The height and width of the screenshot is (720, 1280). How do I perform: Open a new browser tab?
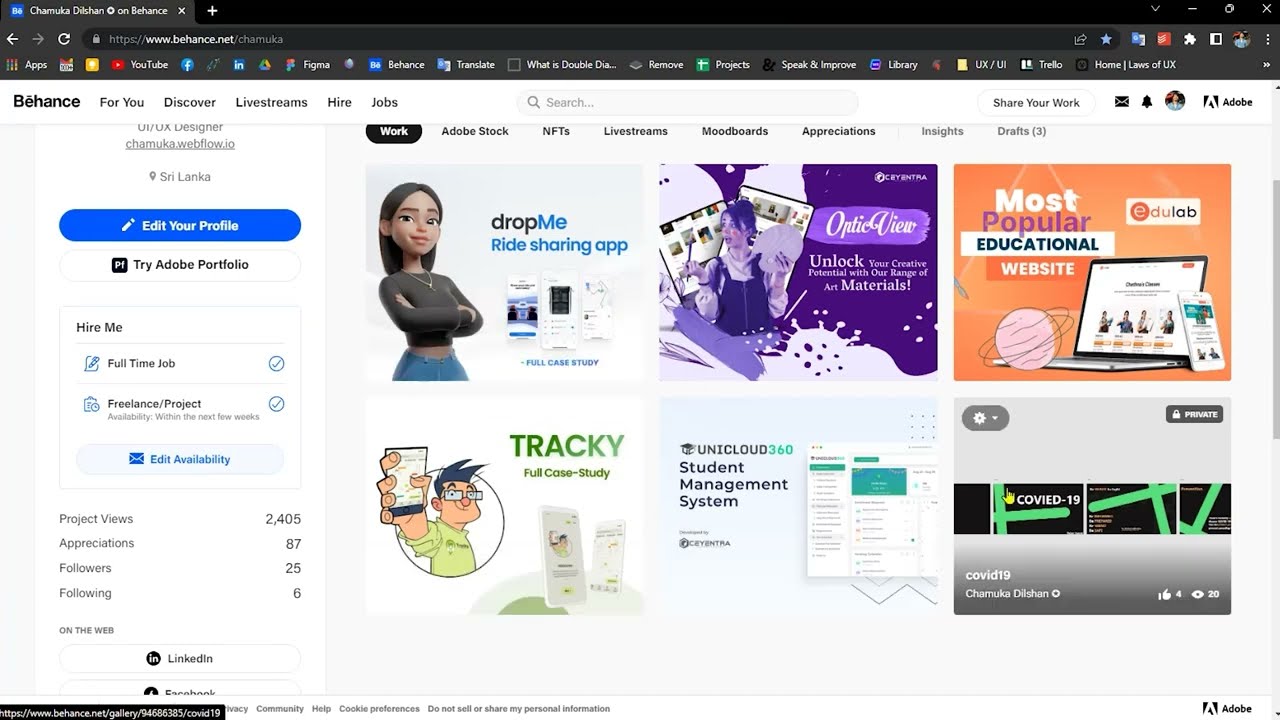coord(212,10)
